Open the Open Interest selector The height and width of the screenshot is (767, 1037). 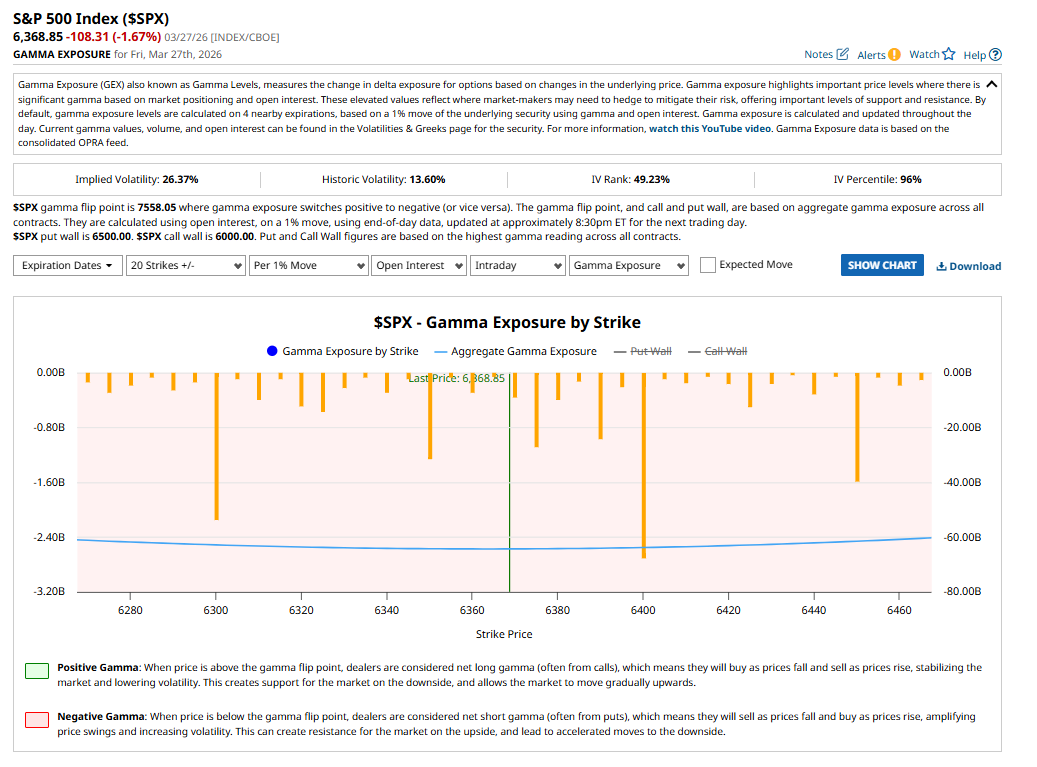pyautogui.click(x=419, y=266)
